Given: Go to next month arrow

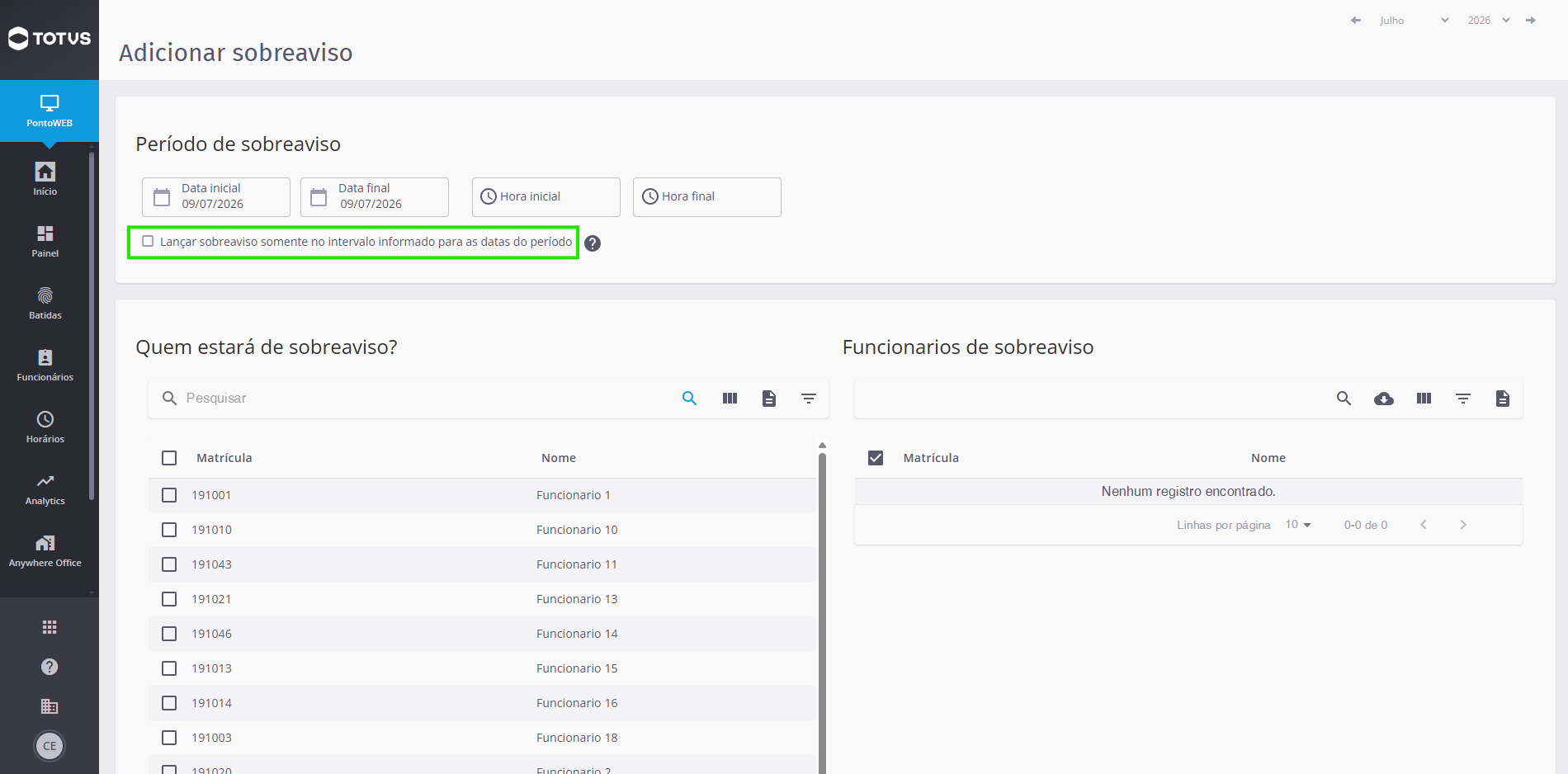Looking at the screenshot, I should 1531,21.
